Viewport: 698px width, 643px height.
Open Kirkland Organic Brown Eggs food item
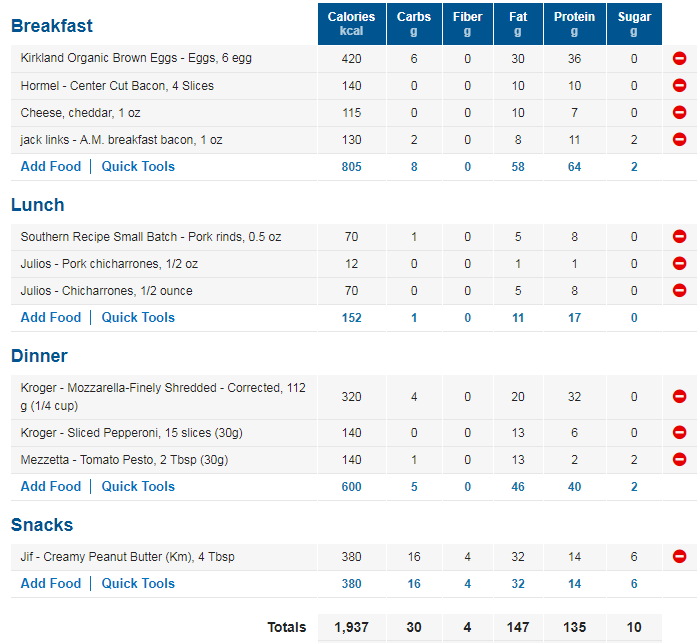136,58
